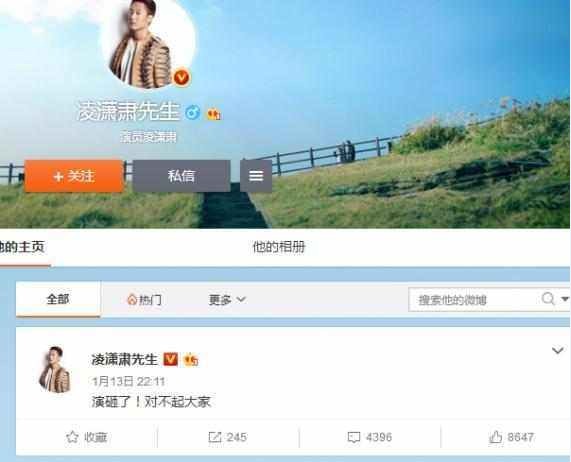This screenshot has height=462, width=571.
Task: Click the membership crown icon beside profile name
Action: pyautogui.click(x=214, y=114)
